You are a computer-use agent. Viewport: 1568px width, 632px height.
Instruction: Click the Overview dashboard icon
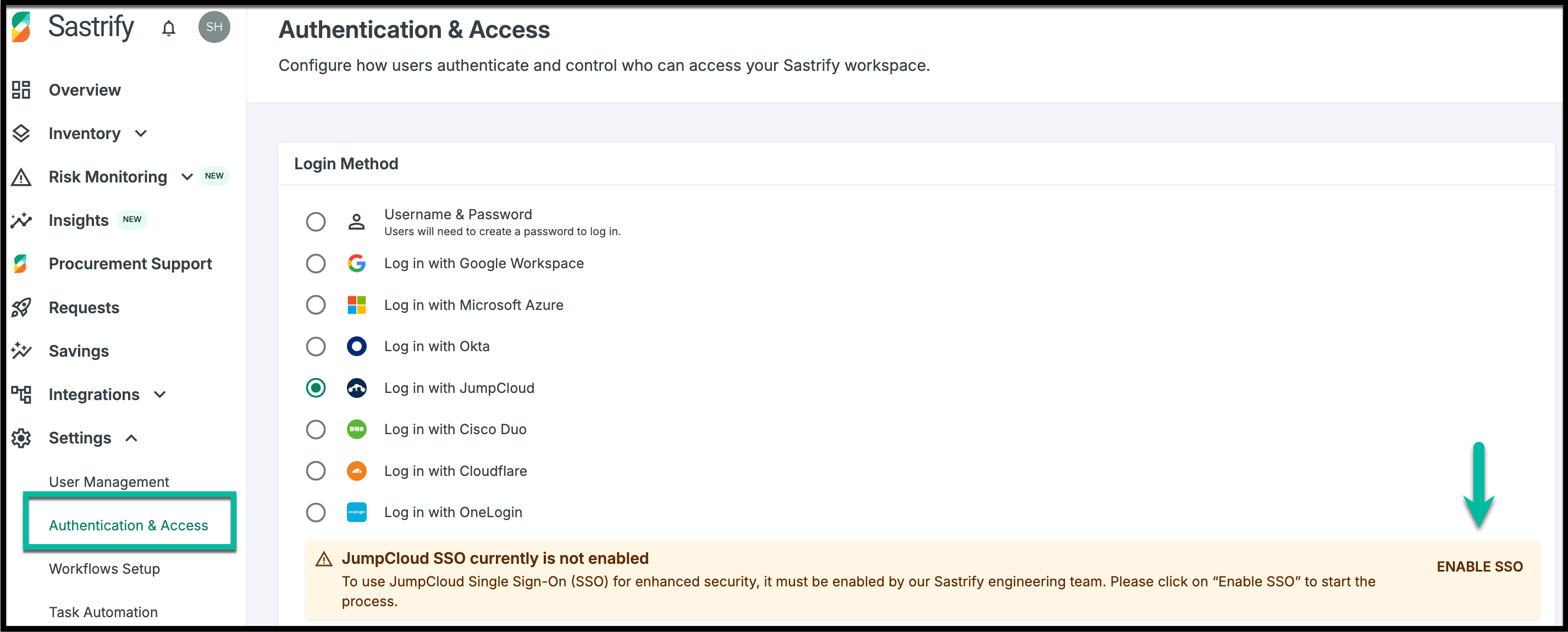[x=21, y=90]
